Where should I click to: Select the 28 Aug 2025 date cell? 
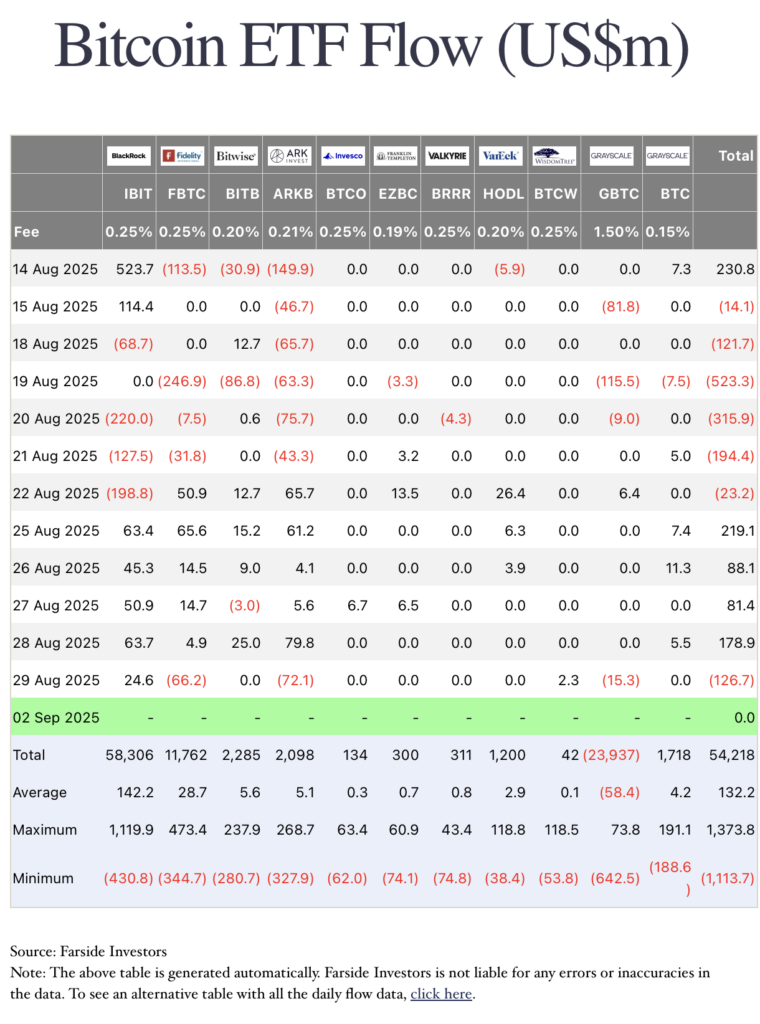pos(56,643)
